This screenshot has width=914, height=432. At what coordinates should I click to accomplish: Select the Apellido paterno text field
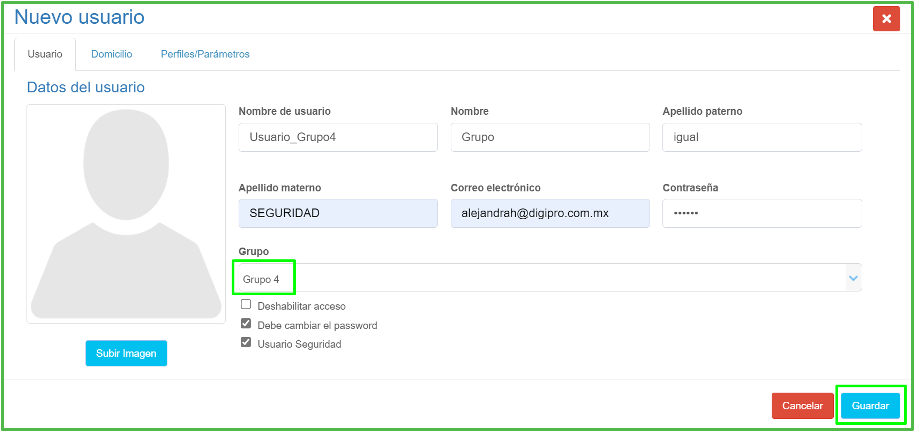click(761, 137)
